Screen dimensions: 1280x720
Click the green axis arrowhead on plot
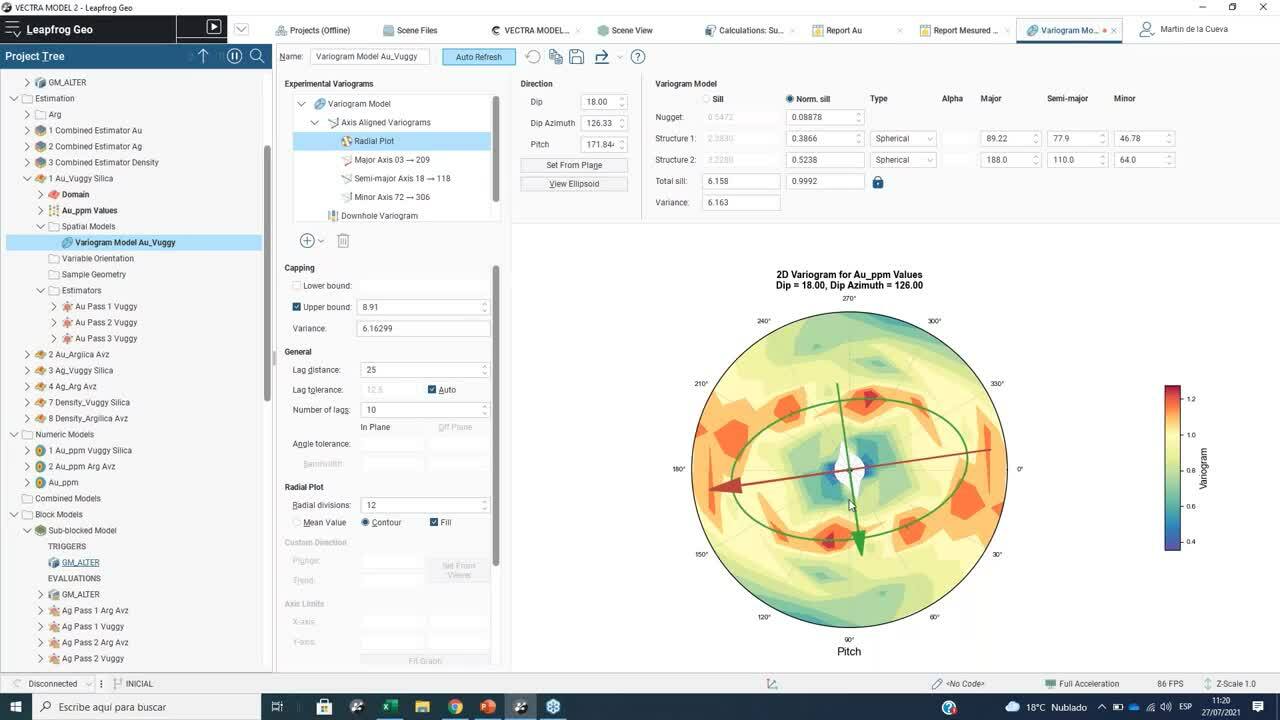(x=859, y=542)
